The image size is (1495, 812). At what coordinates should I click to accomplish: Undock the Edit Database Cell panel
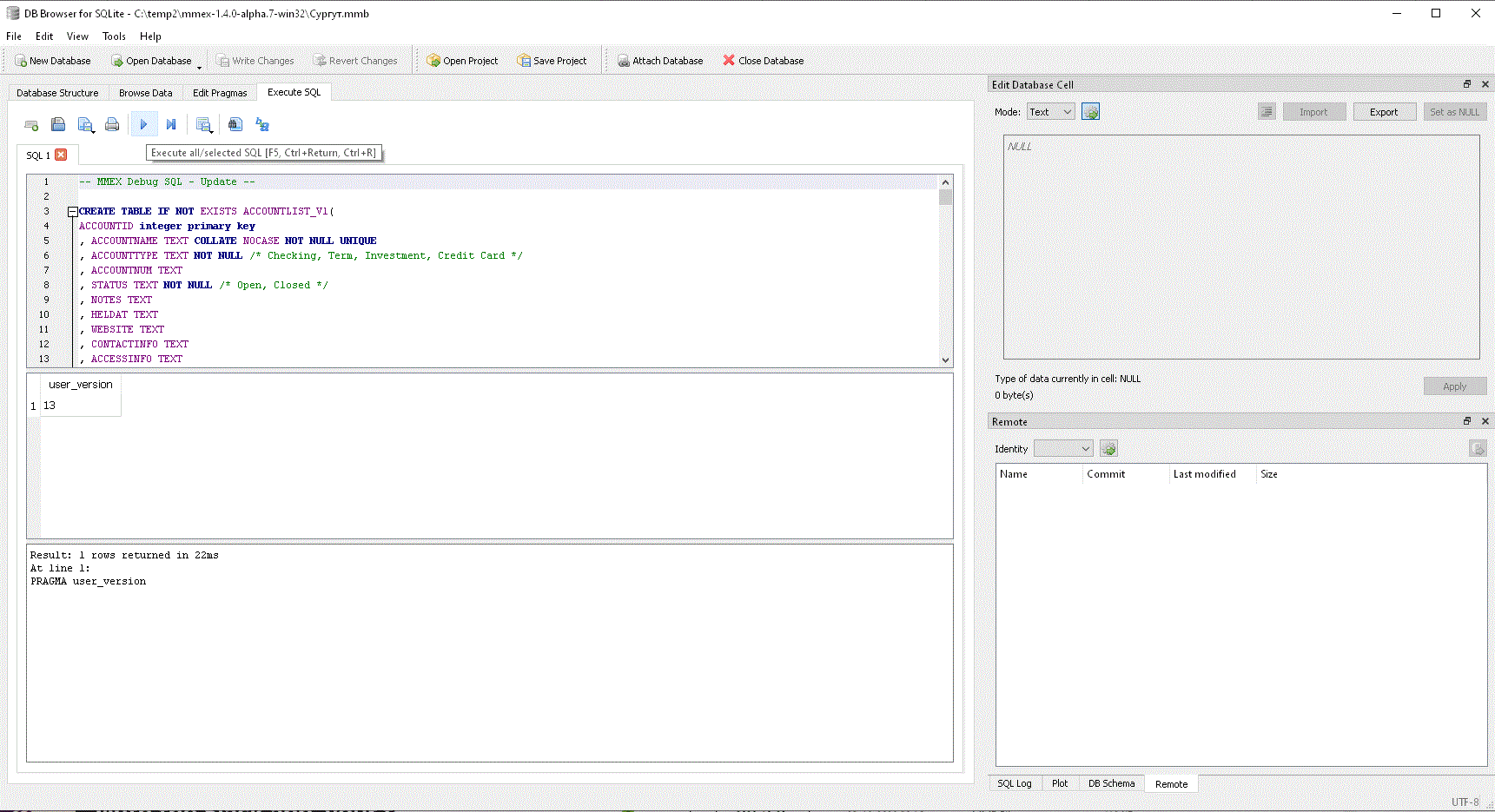1467,84
